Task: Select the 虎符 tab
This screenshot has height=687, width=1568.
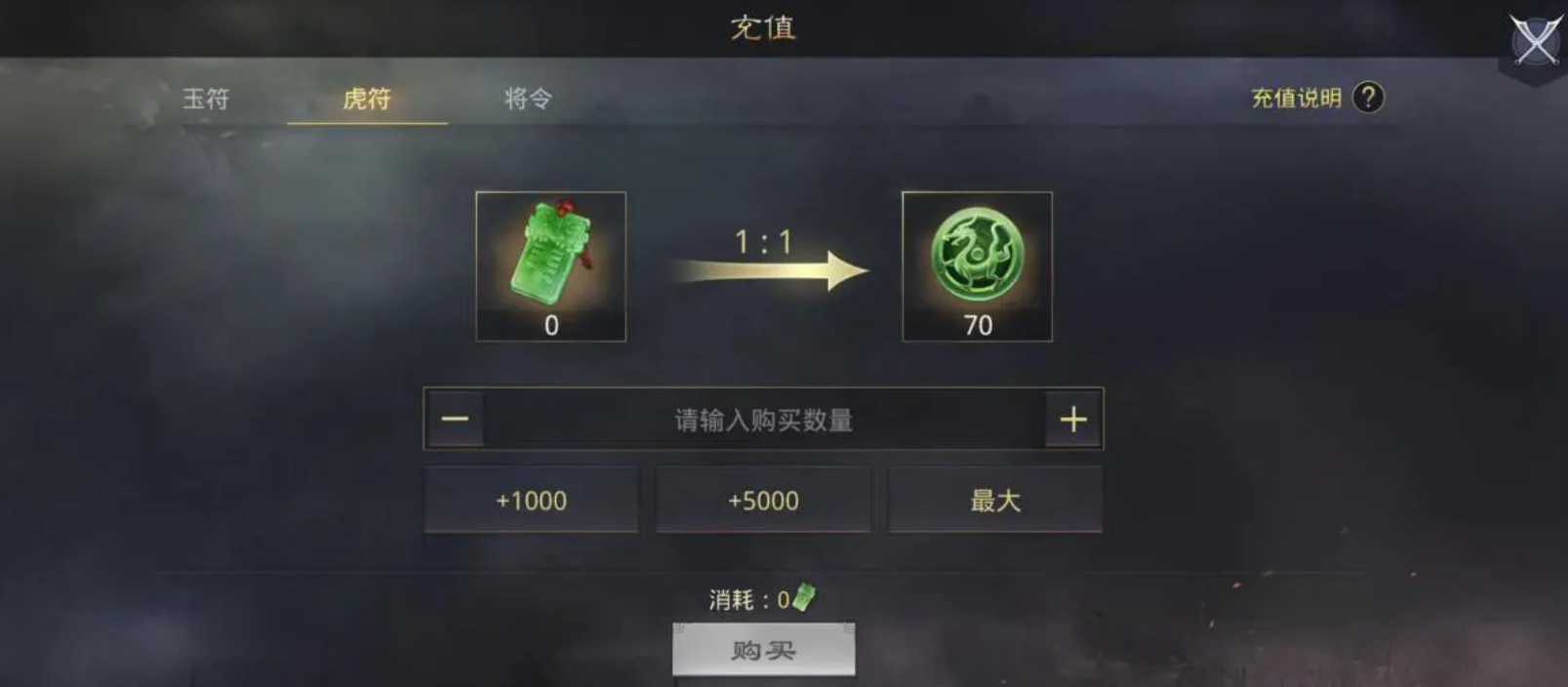Action: [367, 99]
